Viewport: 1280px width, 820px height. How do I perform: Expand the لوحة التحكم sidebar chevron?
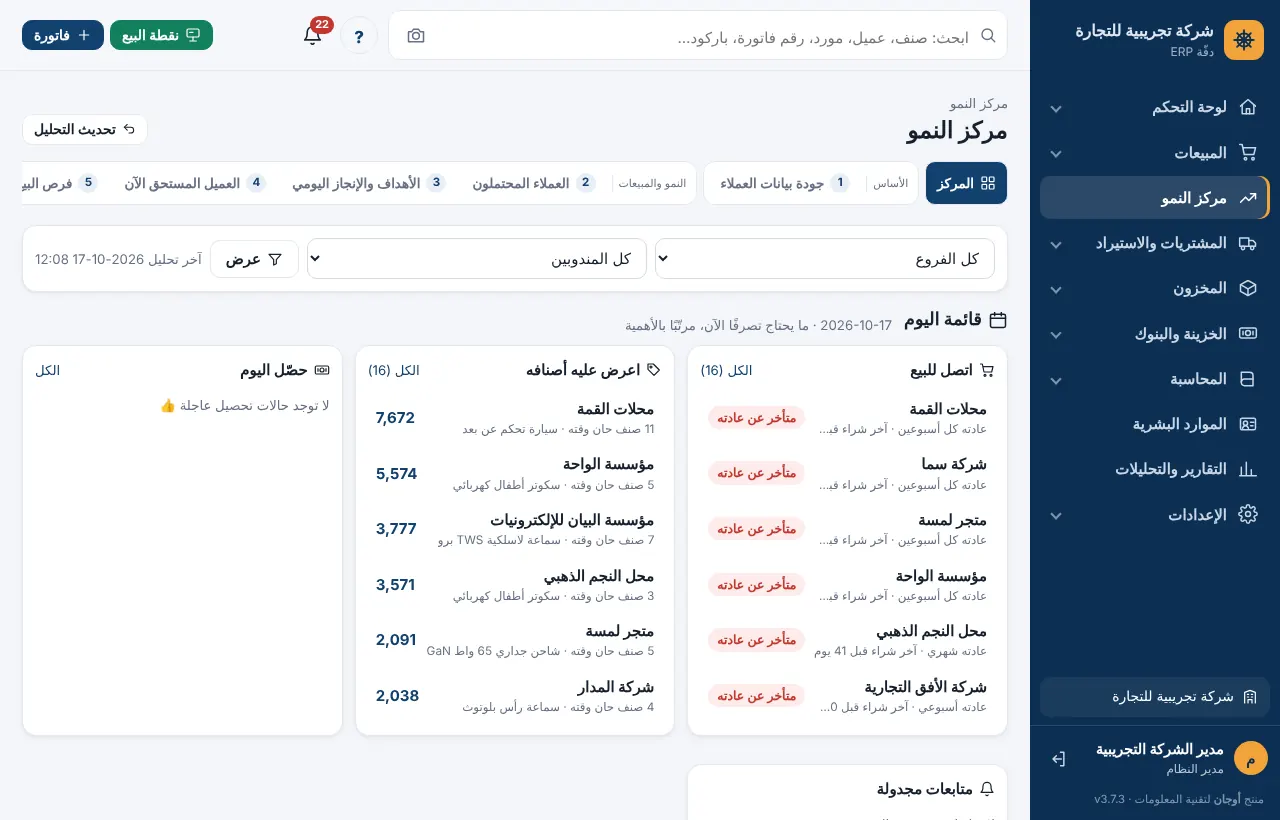point(1055,108)
